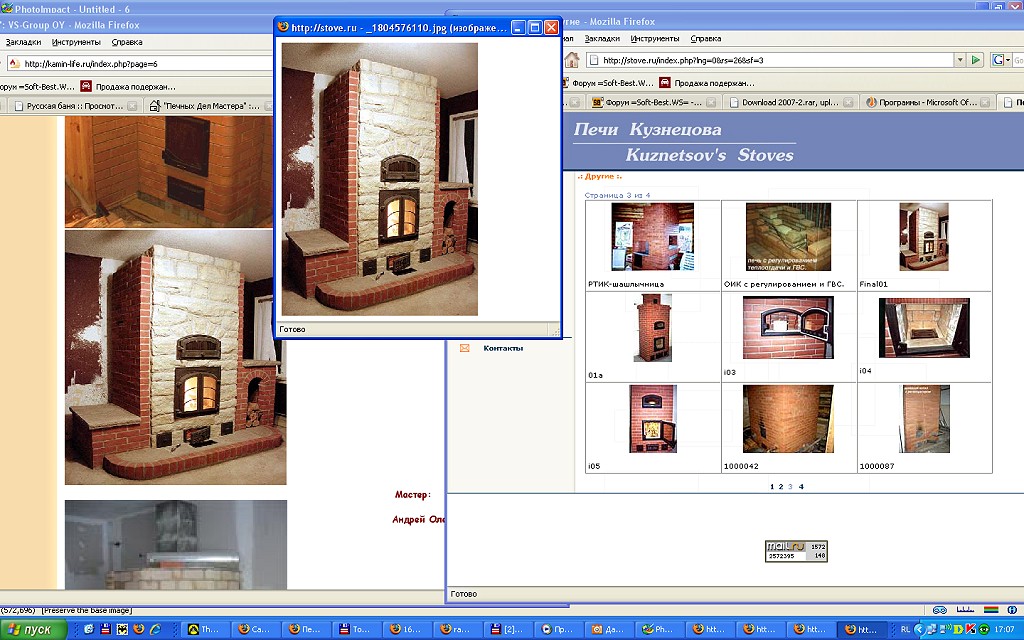
Task: Click the Windows пуск Start button
Action: point(33,629)
